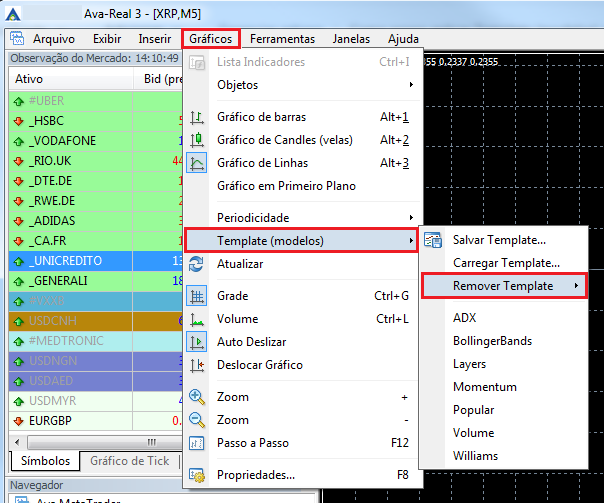The width and height of the screenshot is (604, 503).
Task: Click the Deslocar Gráfico shift icon
Action: coord(197,365)
